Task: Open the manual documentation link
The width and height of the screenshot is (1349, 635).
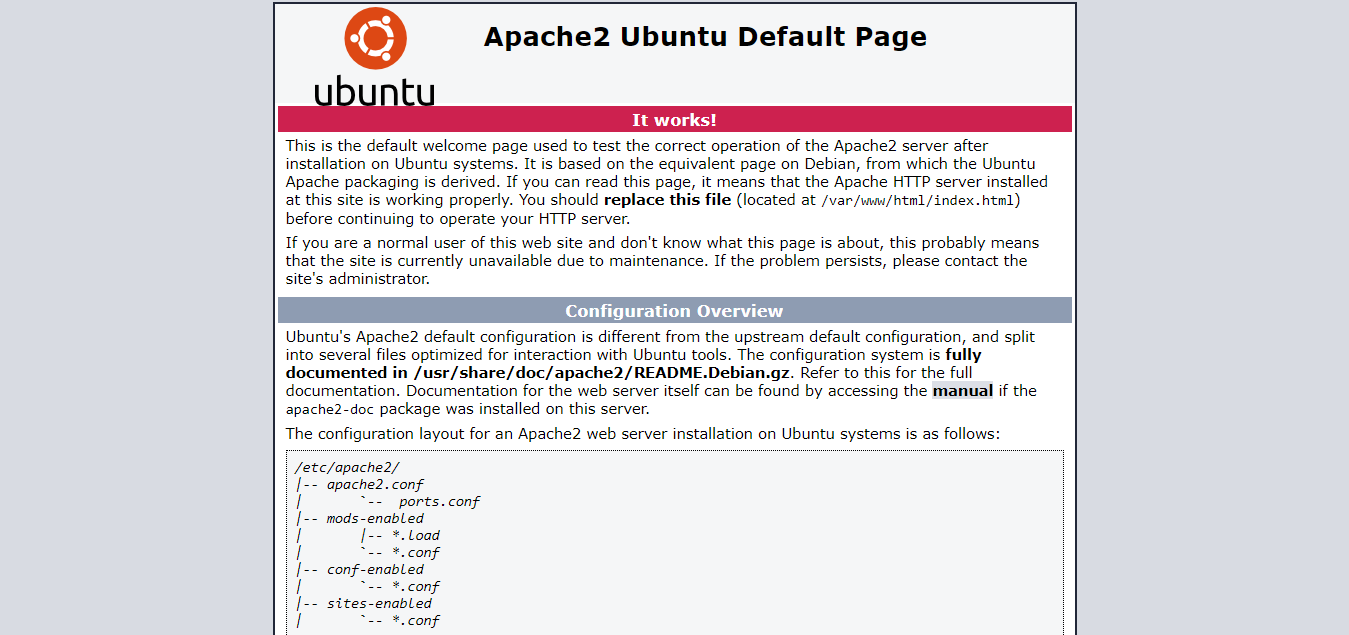Action: pyautogui.click(x=962, y=391)
